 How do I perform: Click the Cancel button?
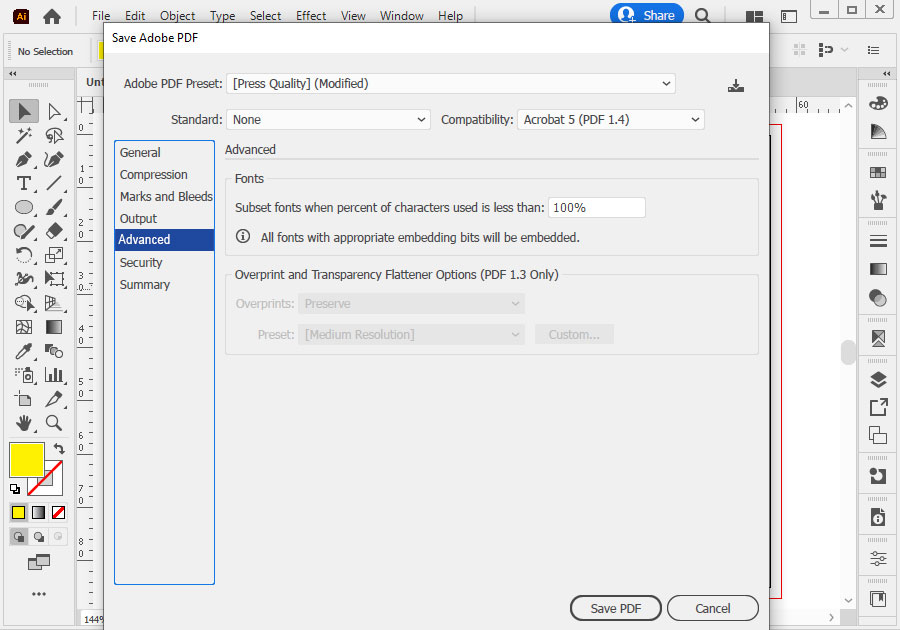point(713,608)
